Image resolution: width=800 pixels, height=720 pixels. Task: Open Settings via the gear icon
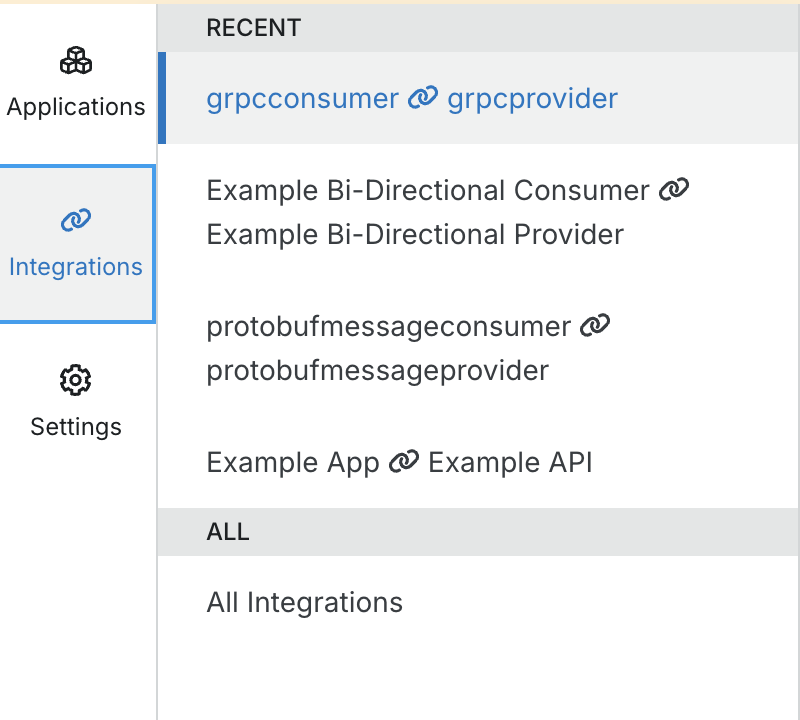(75, 381)
